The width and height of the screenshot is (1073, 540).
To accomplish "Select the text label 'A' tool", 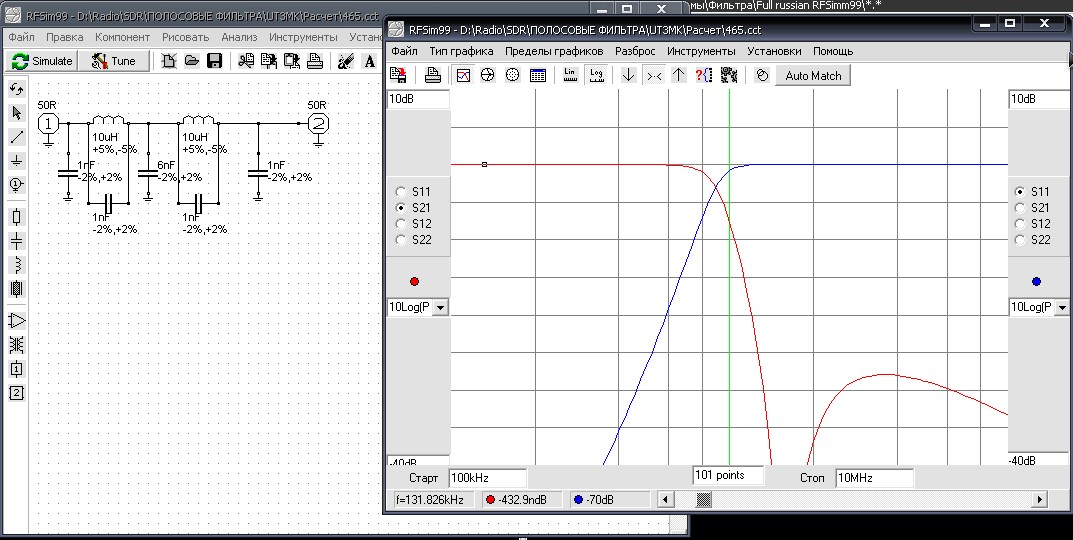I will pyautogui.click(x=370, y=61).
